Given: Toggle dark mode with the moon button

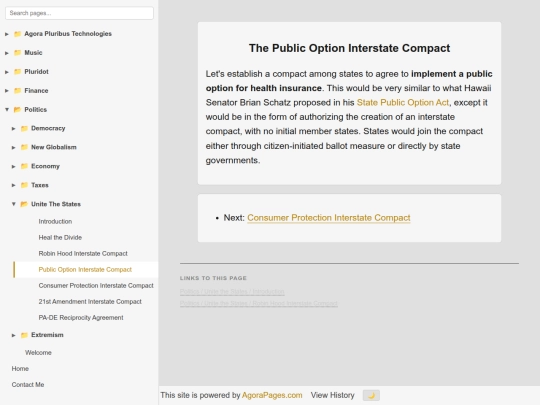Looking at the screenshot, I should (x=371, y=395).
